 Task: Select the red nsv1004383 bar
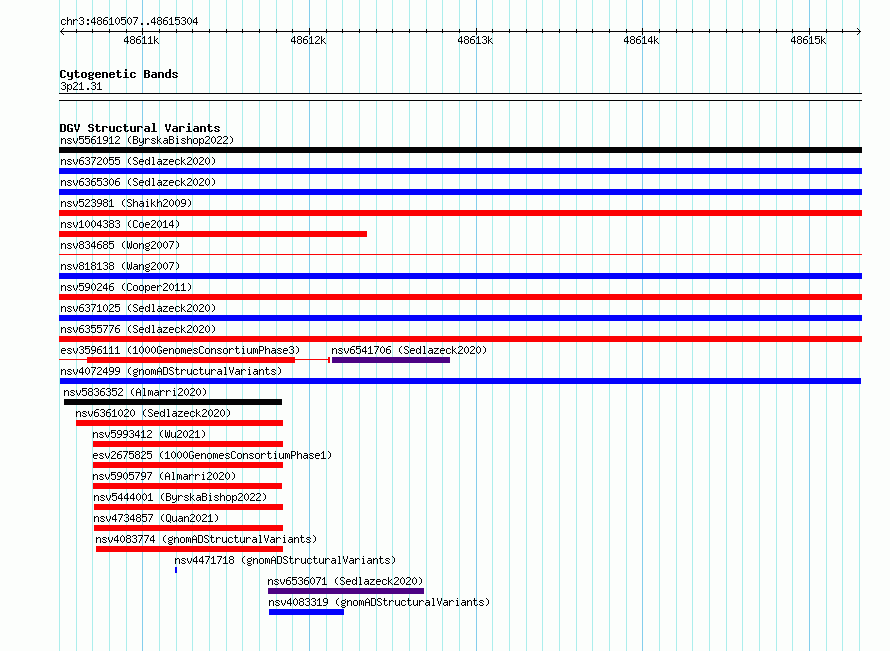coord(213,234)
